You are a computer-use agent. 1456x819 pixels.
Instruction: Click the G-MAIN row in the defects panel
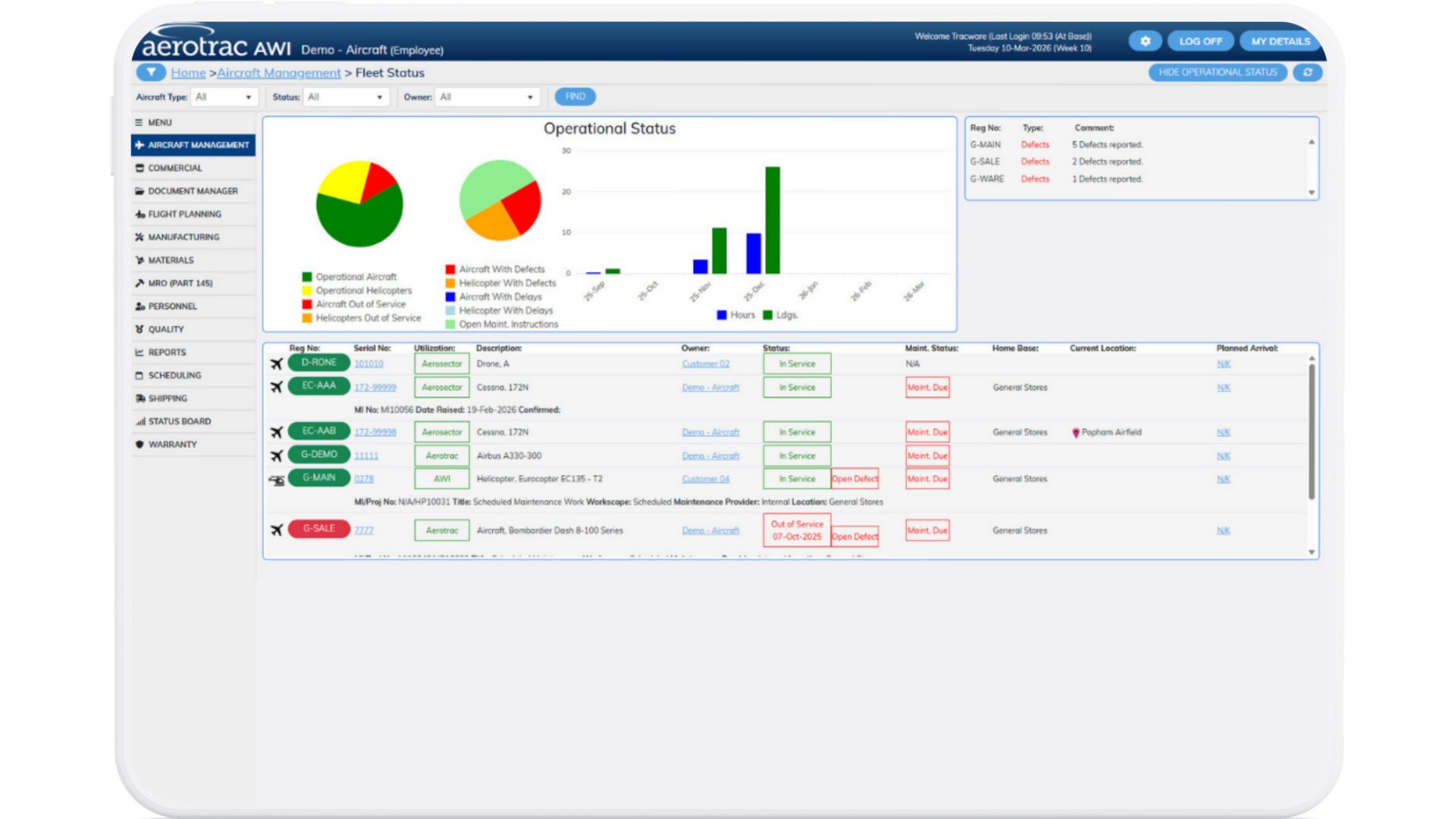[x=1137, y=145]
